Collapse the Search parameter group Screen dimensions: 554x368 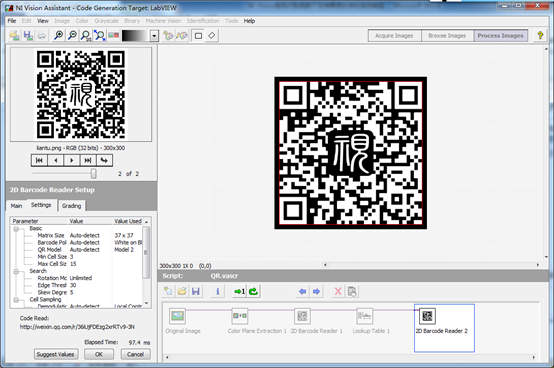pos(16,271)
